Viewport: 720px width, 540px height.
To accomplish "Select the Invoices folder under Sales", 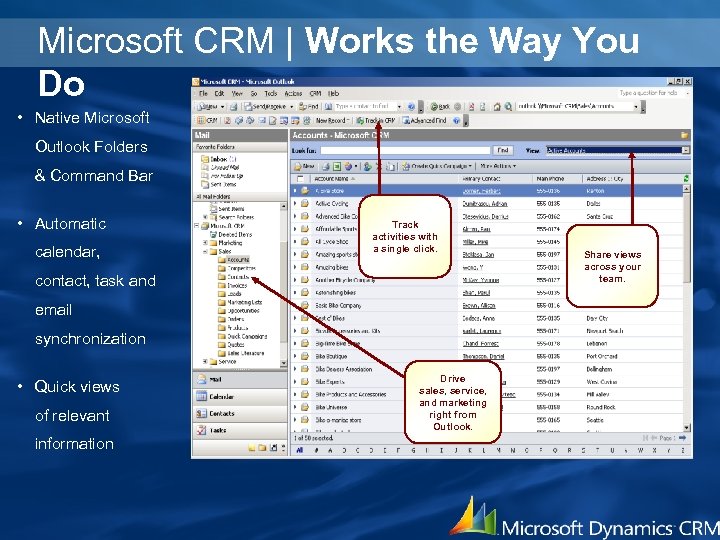I will [x=232, y=285].
